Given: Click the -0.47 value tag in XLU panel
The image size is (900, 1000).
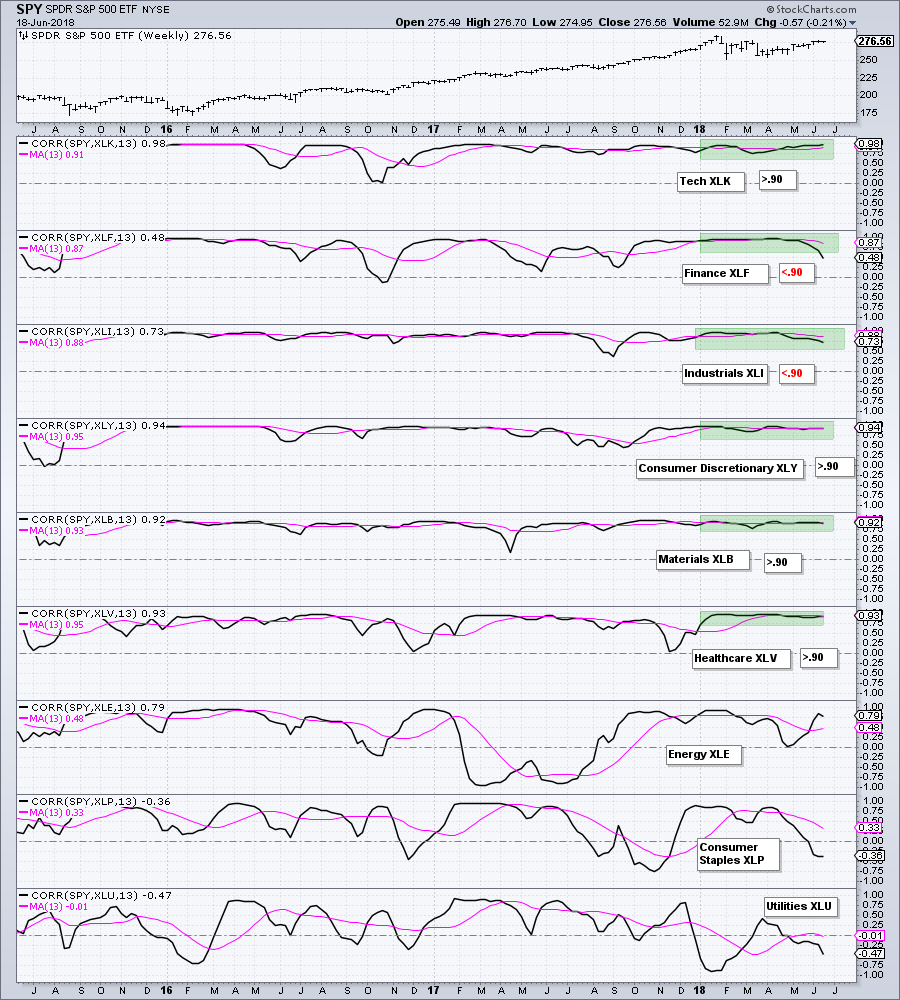Looking at the screenshot, I should [869, 953].
